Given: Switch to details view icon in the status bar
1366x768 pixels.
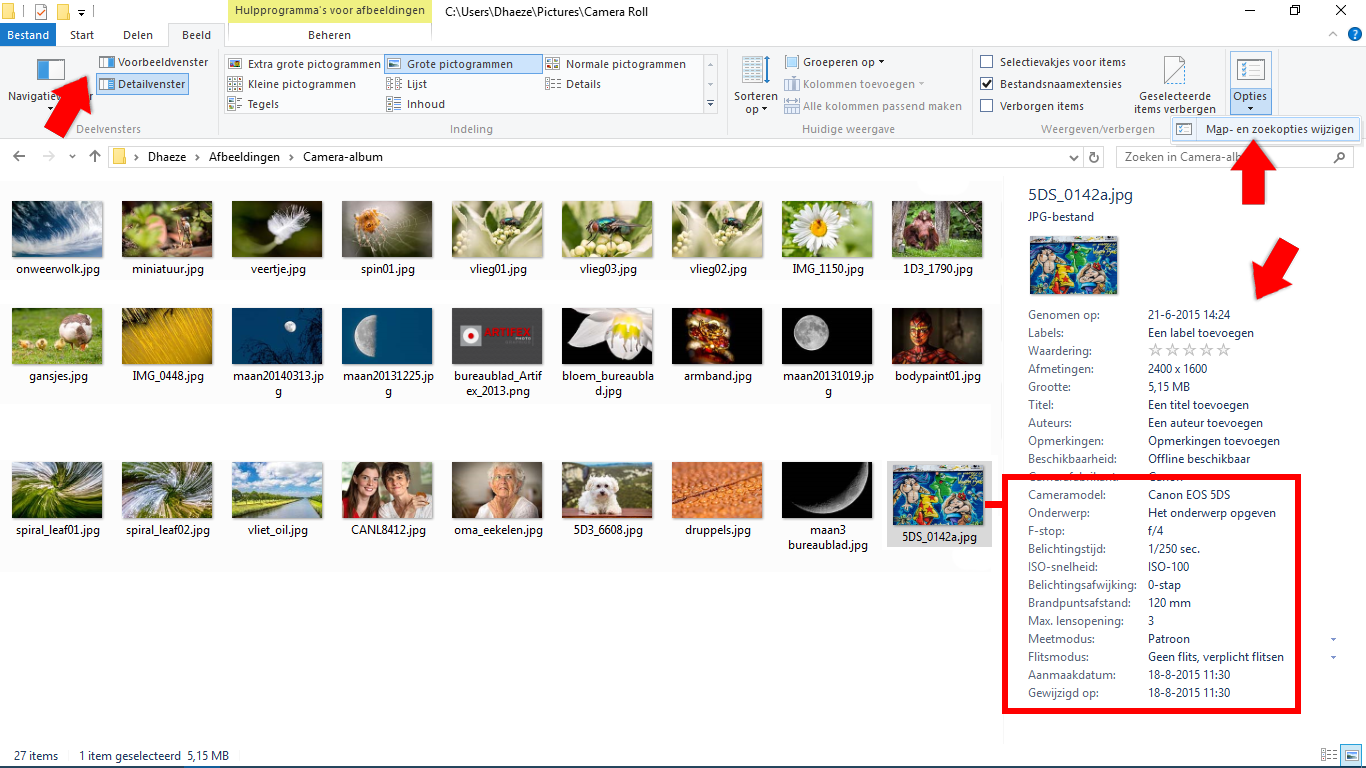Looking at the screenshot, I should click(1329, 755).
